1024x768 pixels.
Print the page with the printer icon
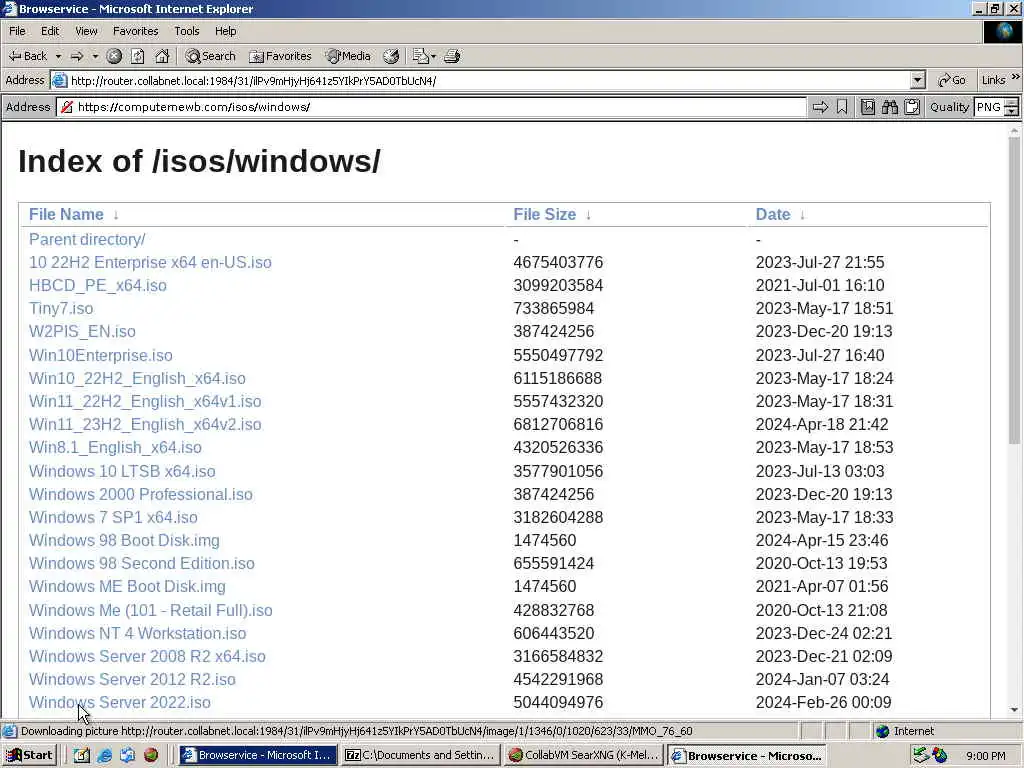(x=452, y=56)
